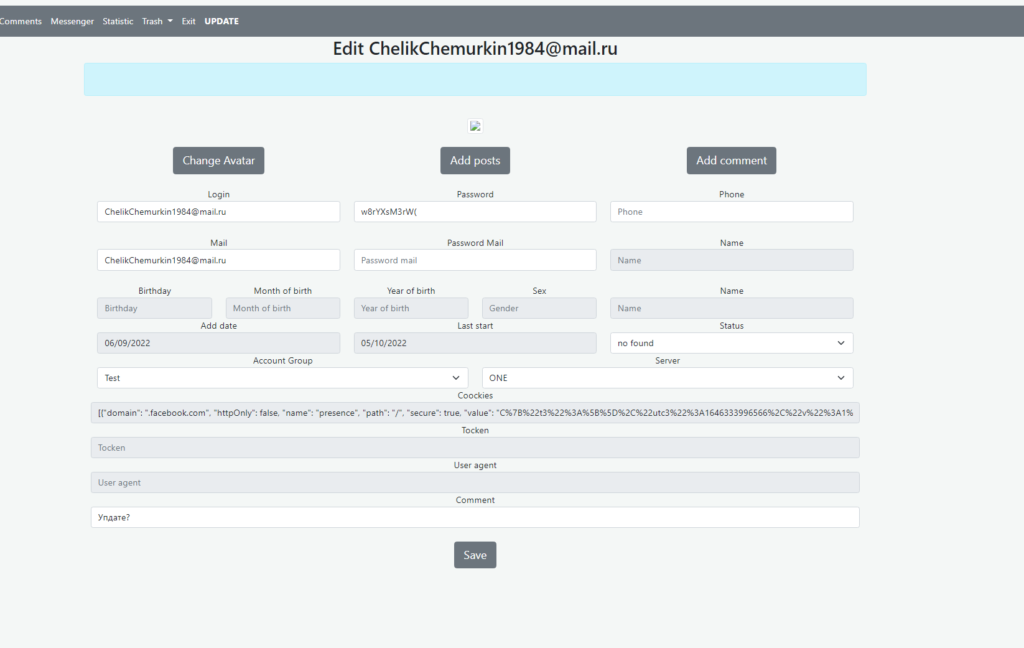The height and width of the screenshot is (648, 1024).
Task: Click the Tocken input field
Action: click(x=475, y=447)
